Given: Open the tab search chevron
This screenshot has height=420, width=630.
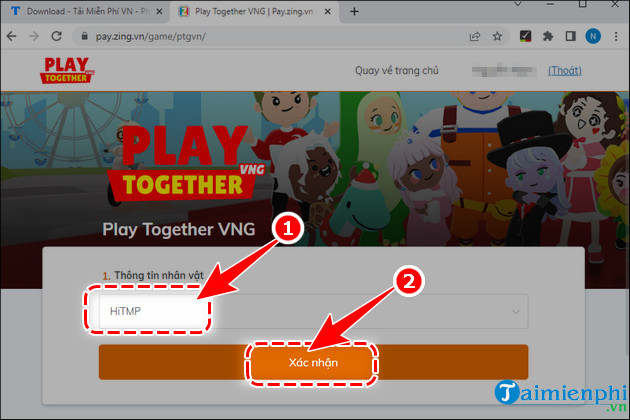Looking at the screenshot, I should click(518, 4).
